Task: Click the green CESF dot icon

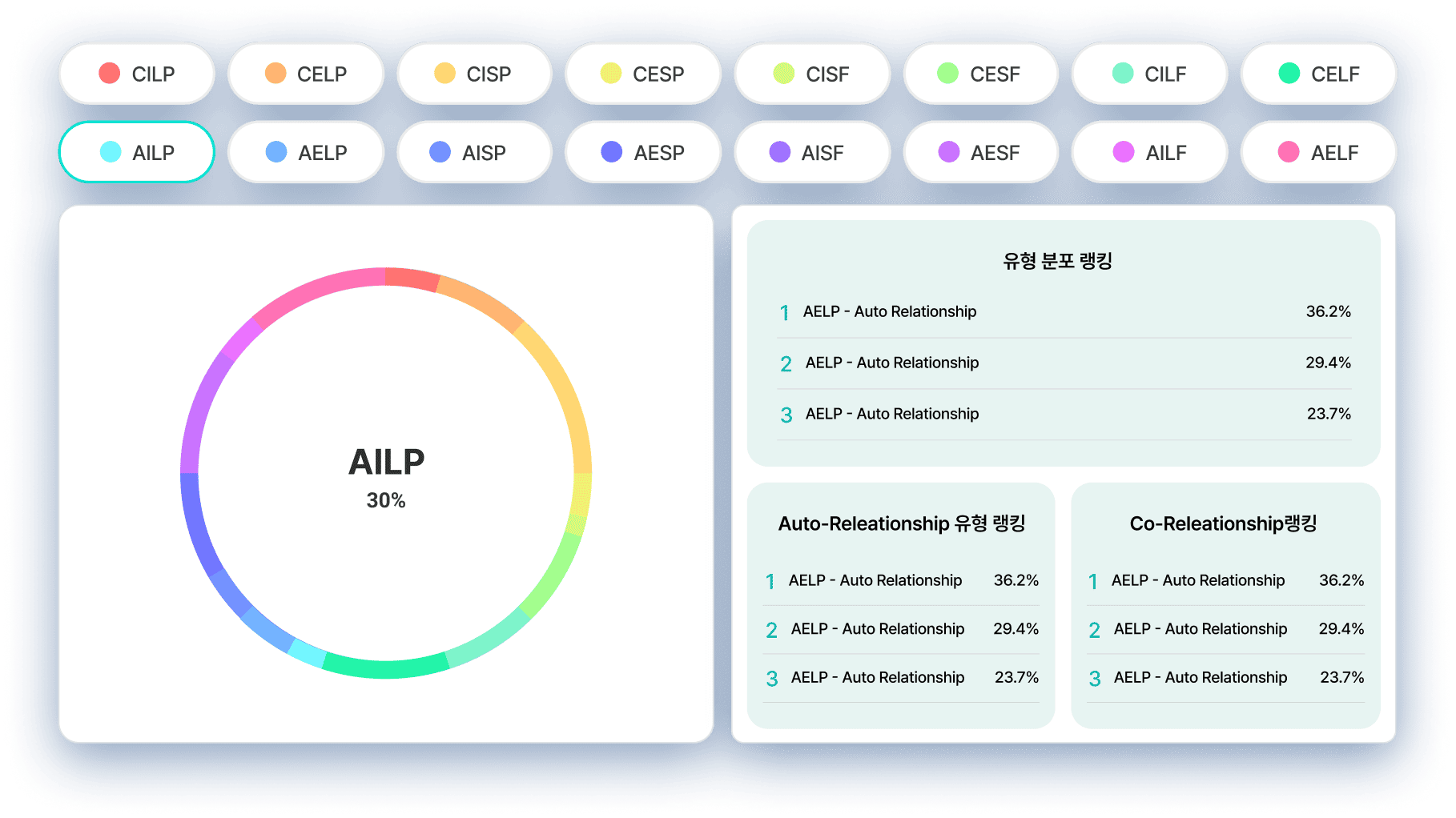Action: coord(948,74)
